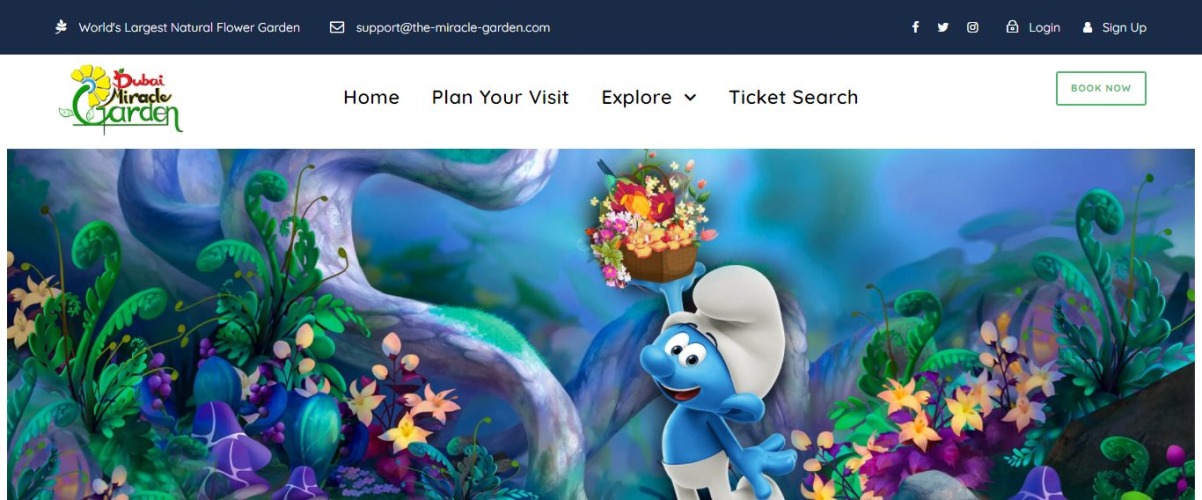The image size is (1202, 500).
Task: Click the Sign Up link
Action: (1124, 28)
